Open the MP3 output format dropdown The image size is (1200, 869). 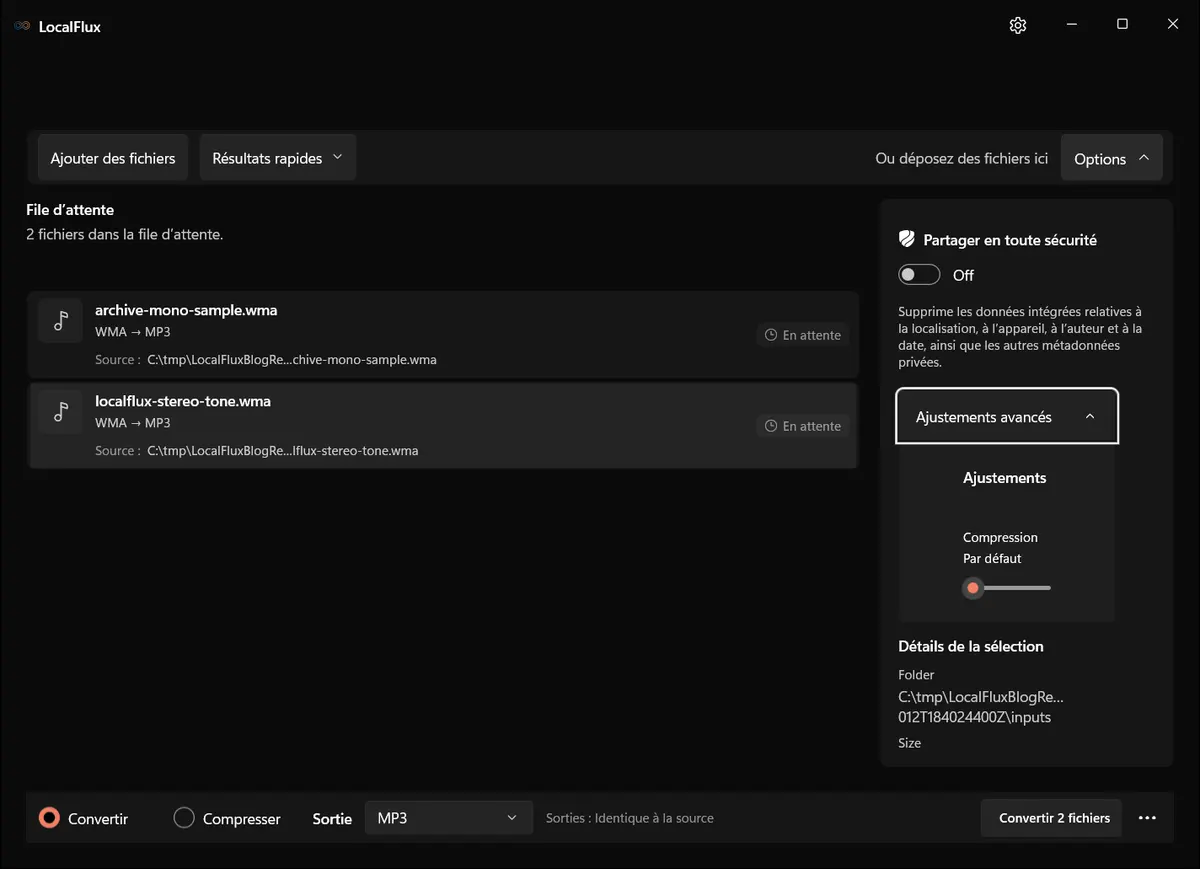click(448, 818)
